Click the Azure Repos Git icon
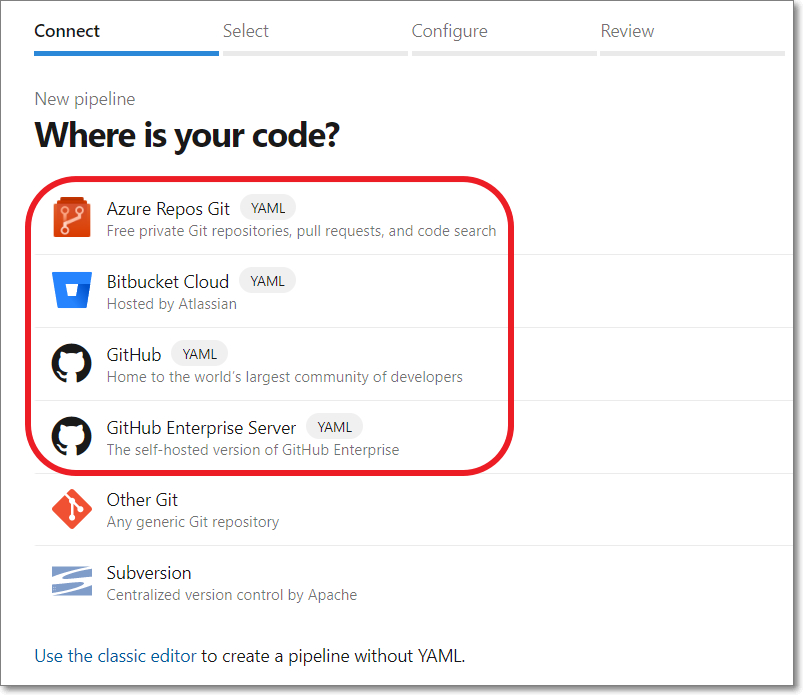 pos(72,217)
